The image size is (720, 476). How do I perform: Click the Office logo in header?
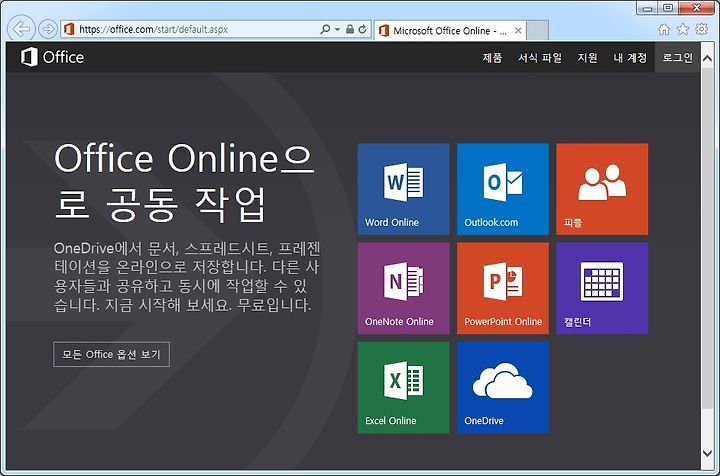tap(52, 57)
